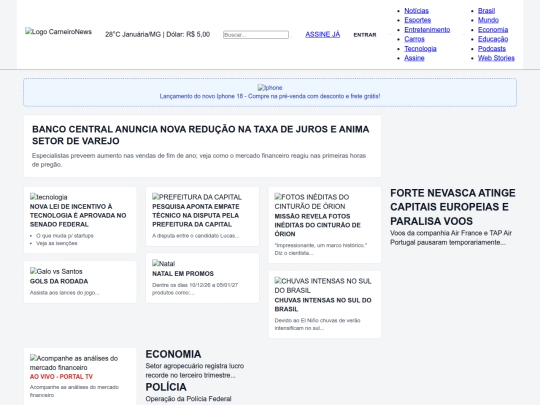Open the Pesquisa aponta empate técnico headline
The image size is (540, 405).
click(196, 215)
